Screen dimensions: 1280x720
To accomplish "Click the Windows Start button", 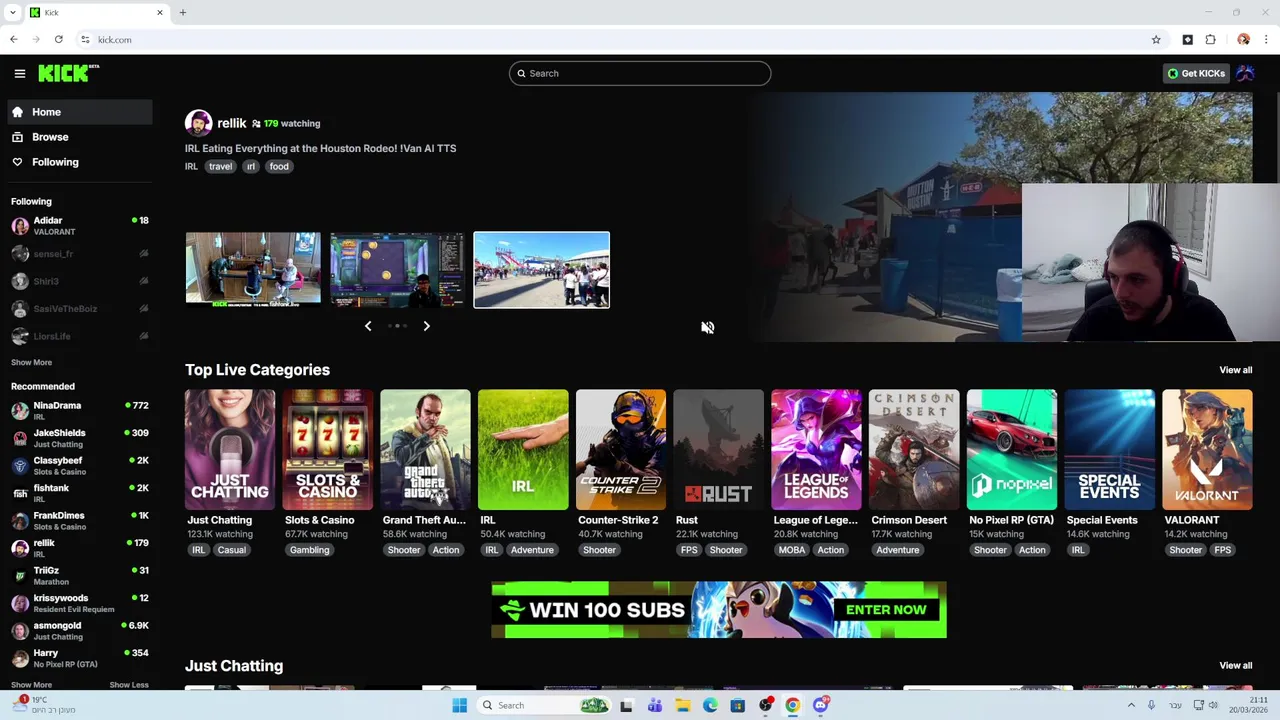I will 459,705.
